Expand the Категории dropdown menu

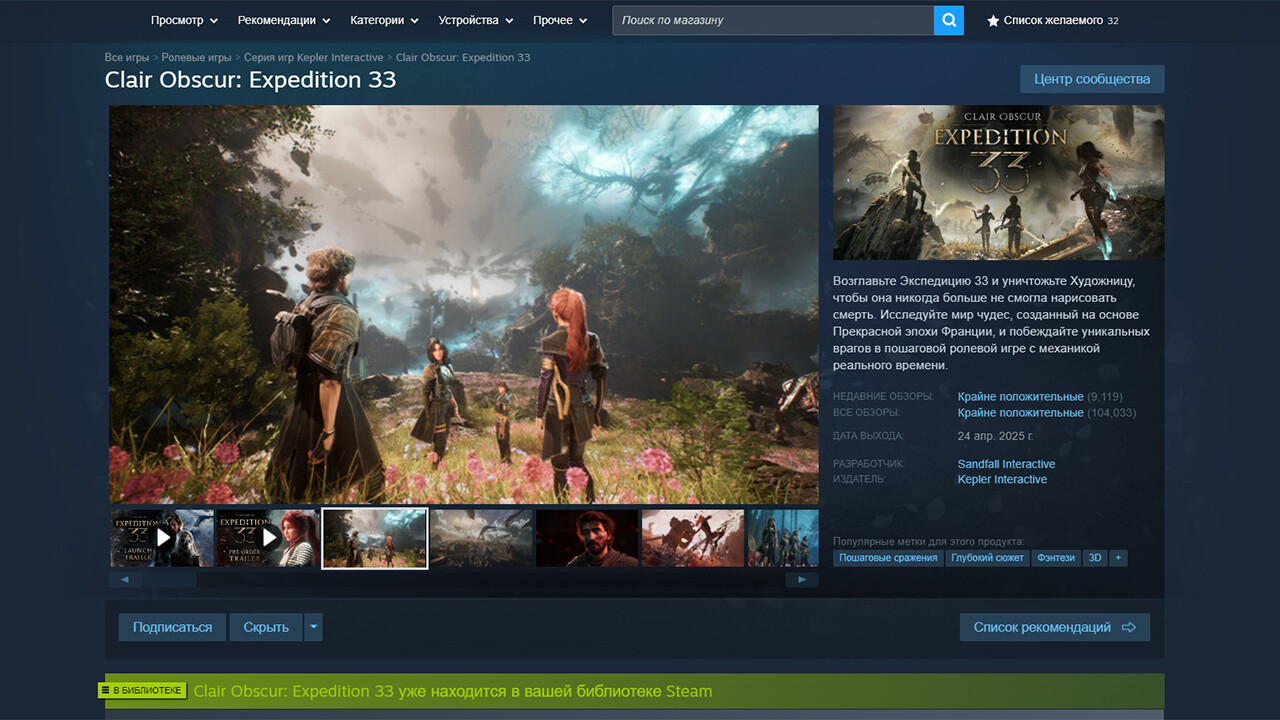384,20
